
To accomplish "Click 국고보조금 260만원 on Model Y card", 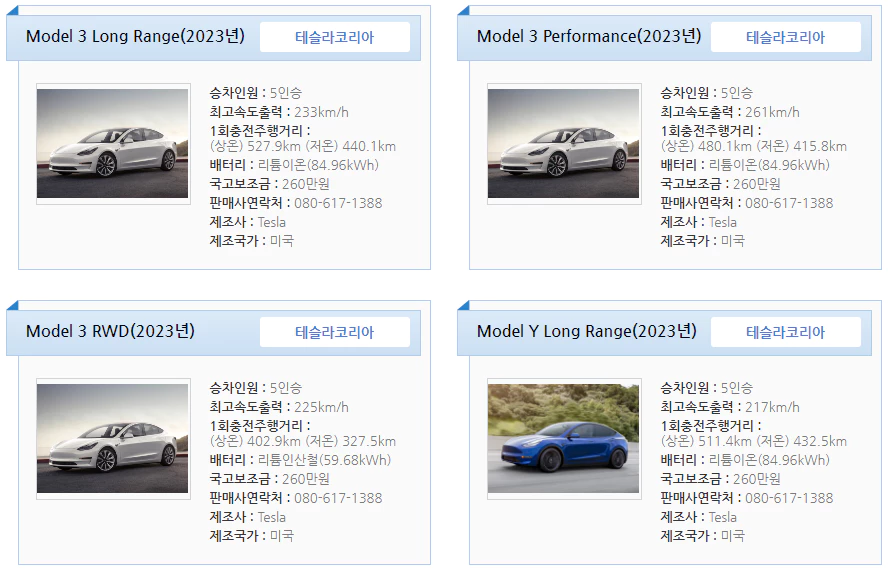I will (720, 479).
